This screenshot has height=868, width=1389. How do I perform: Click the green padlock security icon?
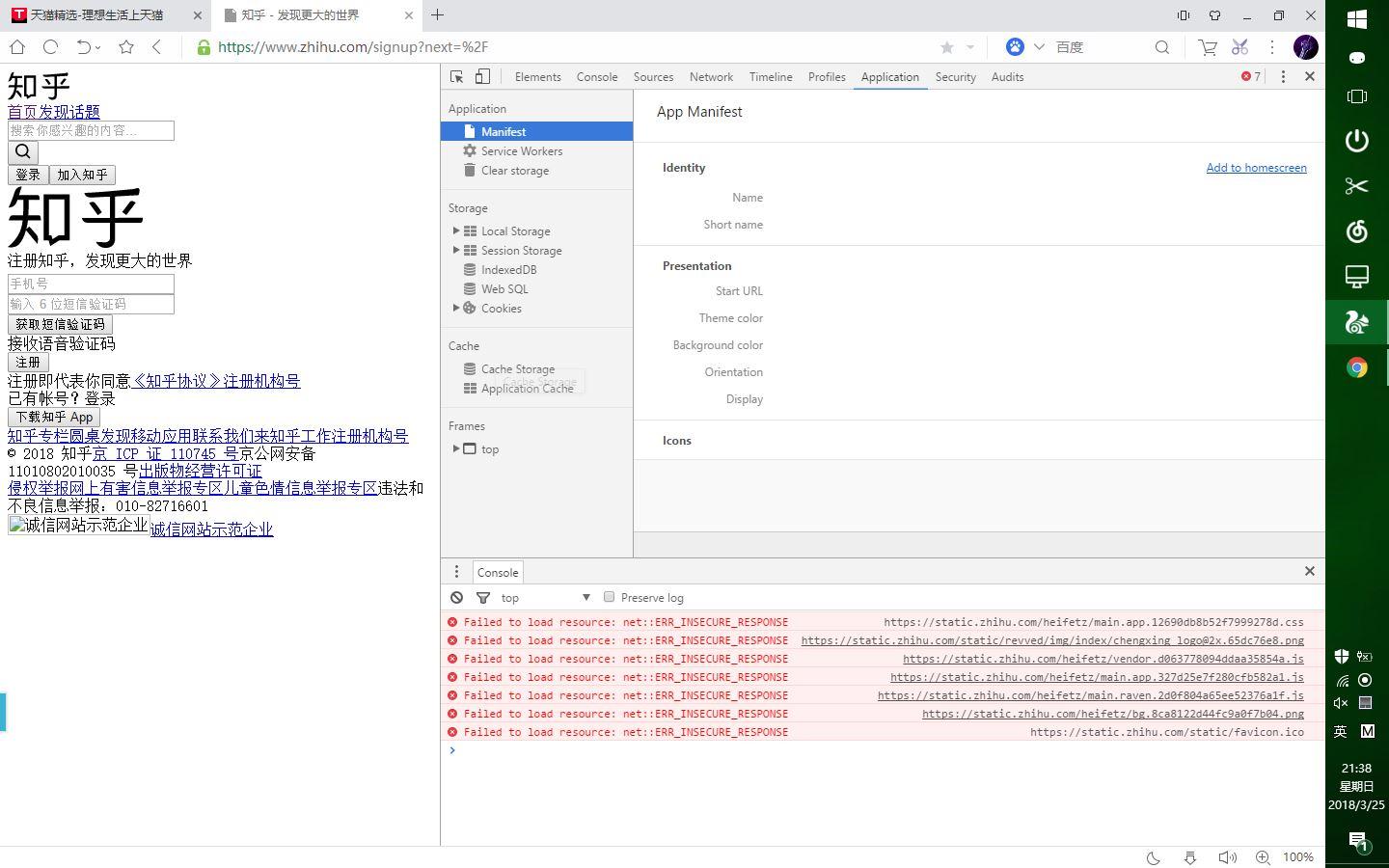pyautogui.click(x=204, y=47)
